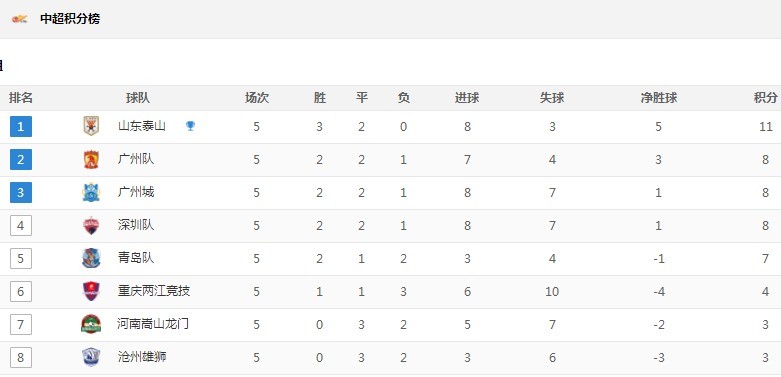Click the Cangzhou Mighty Lions (沧州雄狮) team crest

pyautogui.click(x=91, y=357)
